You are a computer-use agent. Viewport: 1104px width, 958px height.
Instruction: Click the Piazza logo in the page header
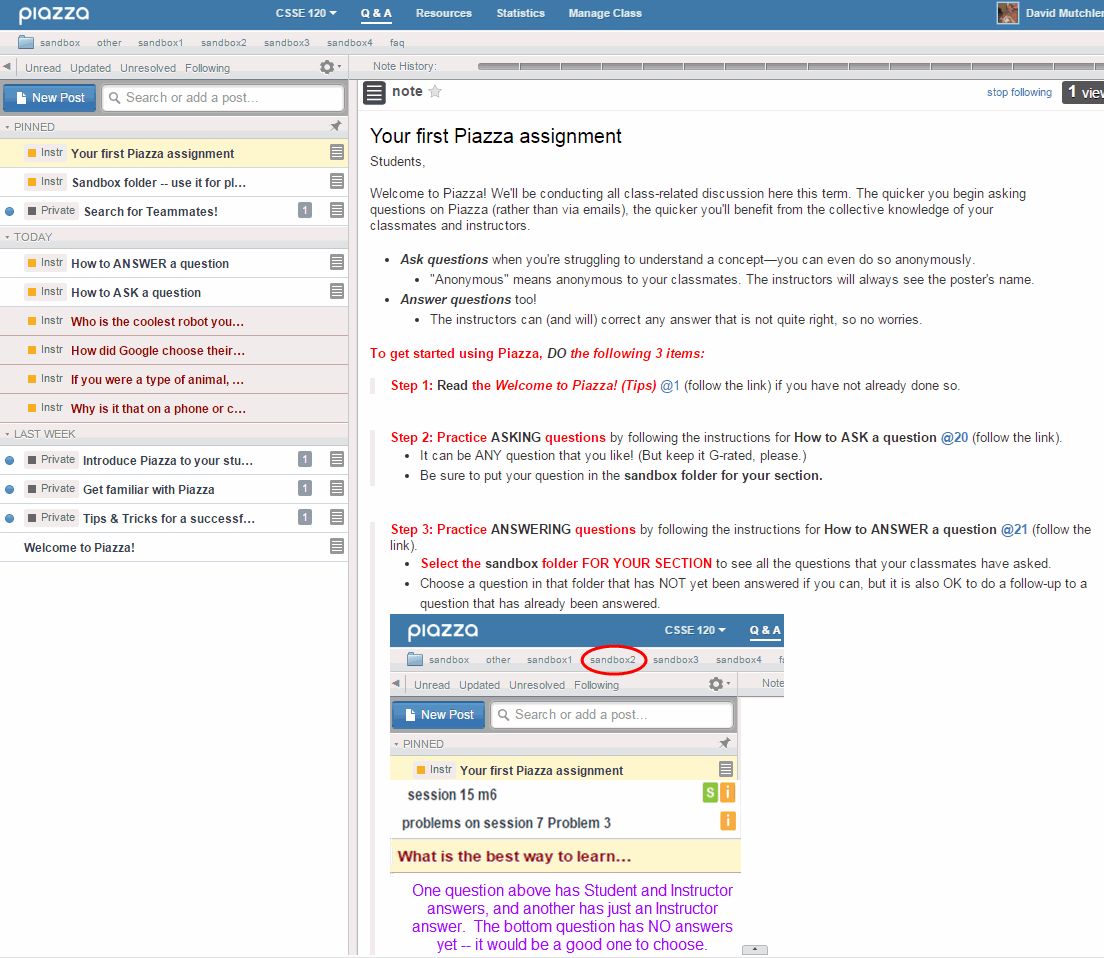coord(54,14)
